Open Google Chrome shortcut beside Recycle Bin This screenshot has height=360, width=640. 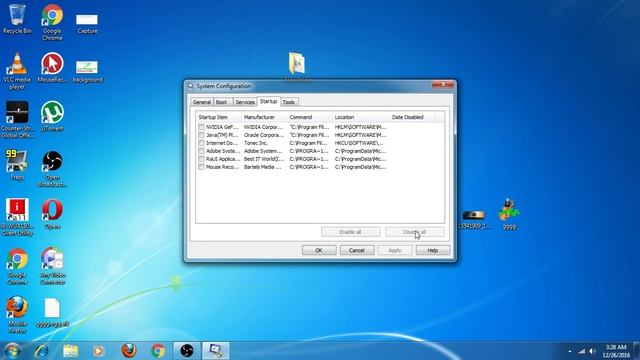click(x=52, y=22)
